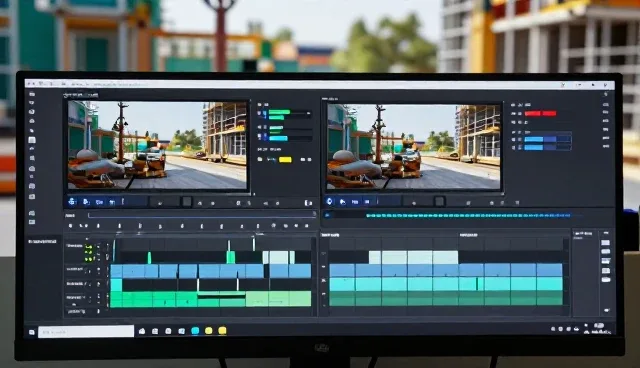Click the third blue control under right preview
This screenshot has height=368, width=640.
point(355,202)
